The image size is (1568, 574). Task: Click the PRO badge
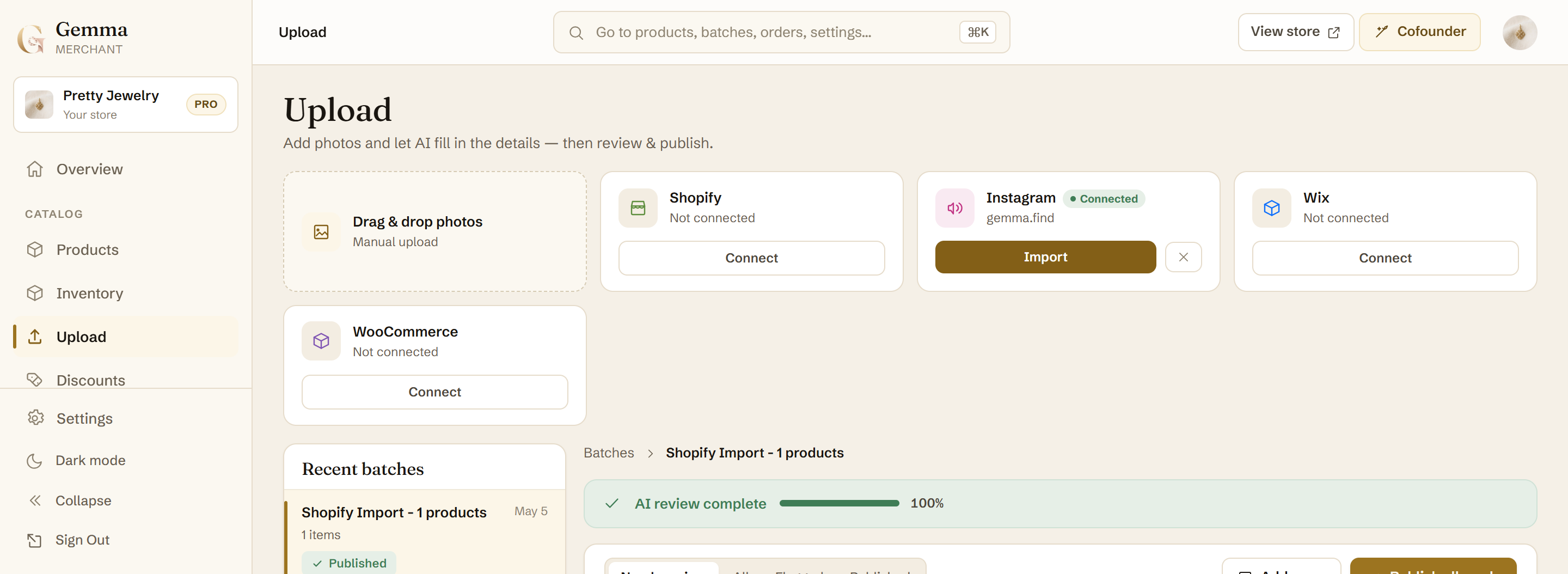[x=206, y=104]
